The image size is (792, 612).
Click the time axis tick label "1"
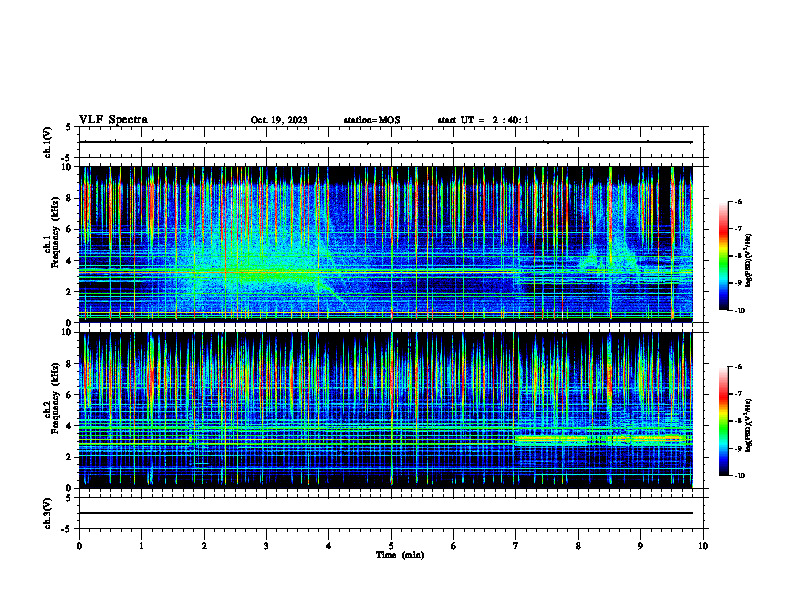coord(141,546)
